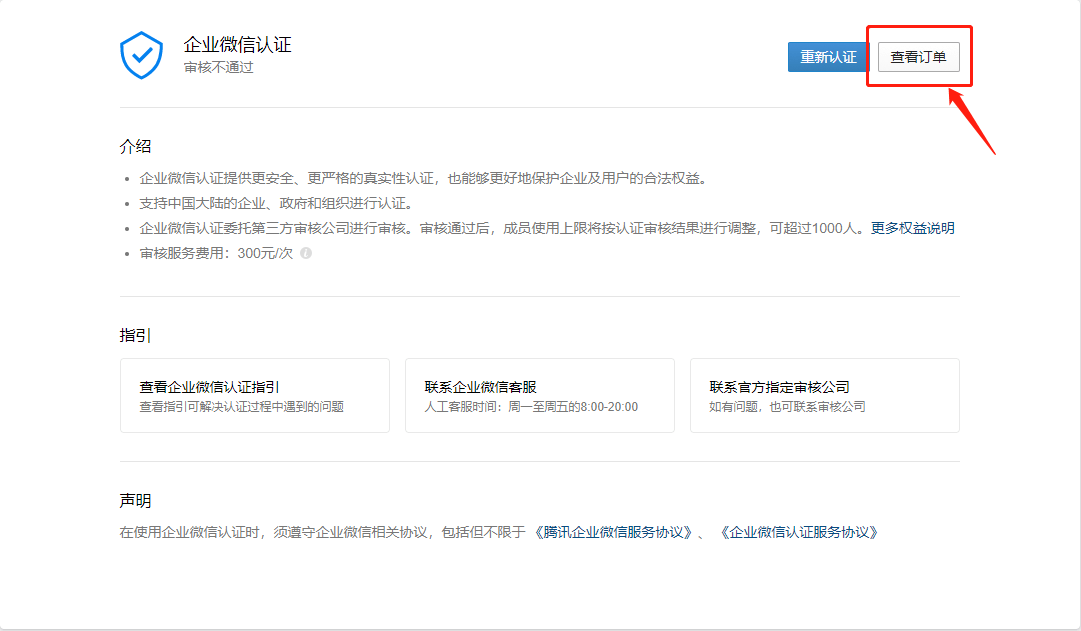Viewport: 1081px width, 631px height.
Task: Click the blue shield verification badge icon
Action: pyautogui.click(x=143, y=56)
